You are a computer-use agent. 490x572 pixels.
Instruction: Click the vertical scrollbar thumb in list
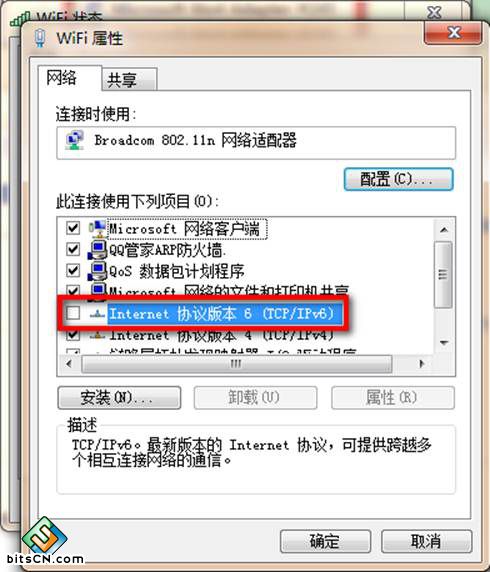[444, 274]
